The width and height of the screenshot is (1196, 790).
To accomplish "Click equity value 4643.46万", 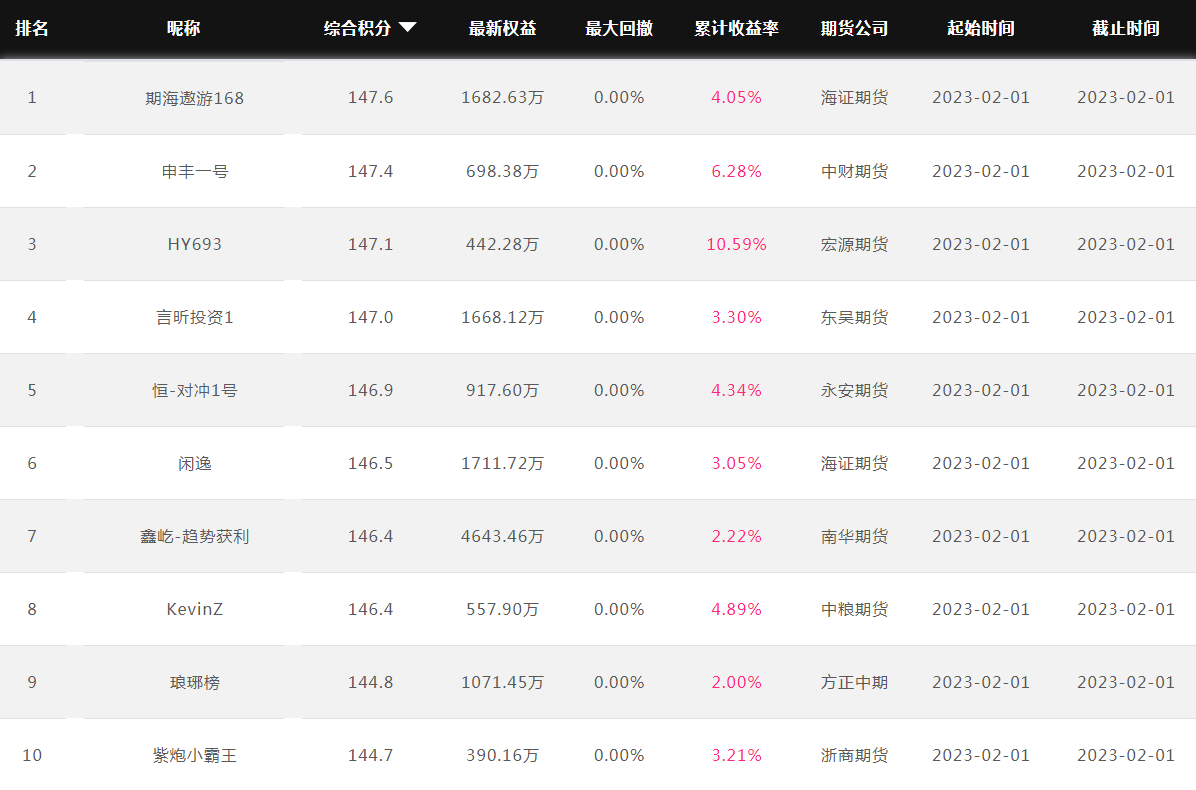I will point(502,536).
